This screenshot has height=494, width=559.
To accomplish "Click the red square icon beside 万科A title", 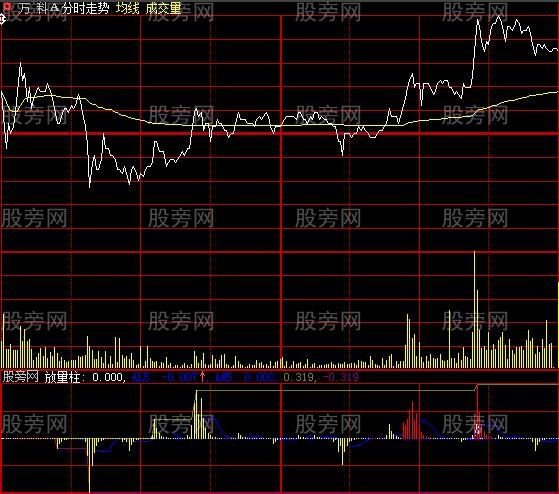I will point(7,7).
